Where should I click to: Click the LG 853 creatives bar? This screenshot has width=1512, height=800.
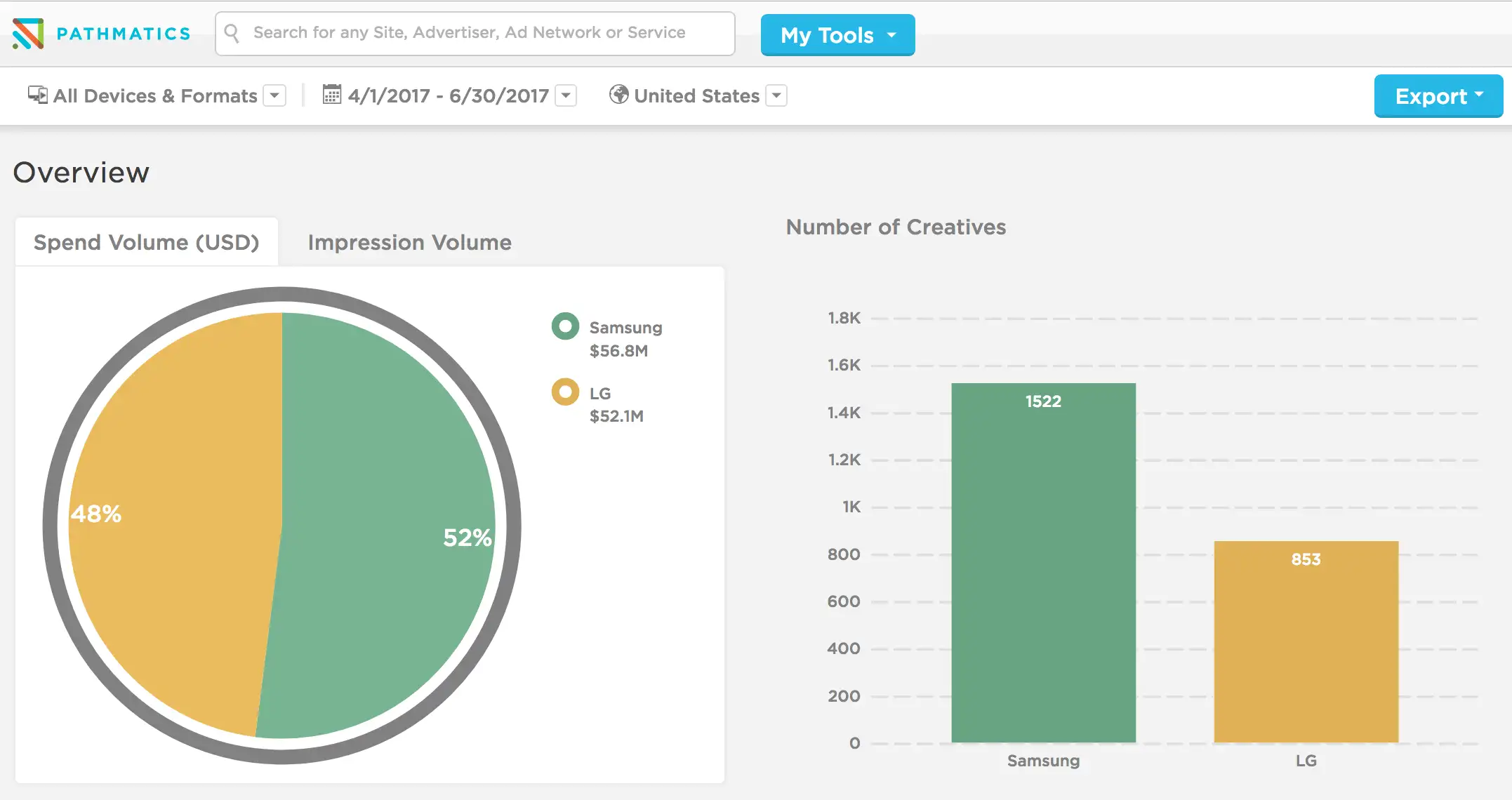[x=1306, y=641]
